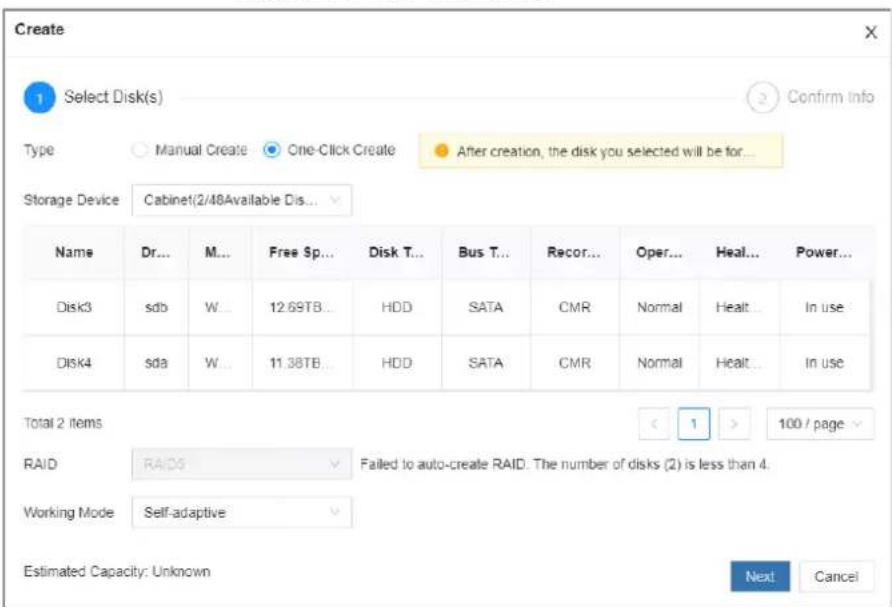The width and height of the screenshot is (892, 607).
Task: Click HDD cell in Disk3 row
Action: pyautogui.click(x=397, y=307)
